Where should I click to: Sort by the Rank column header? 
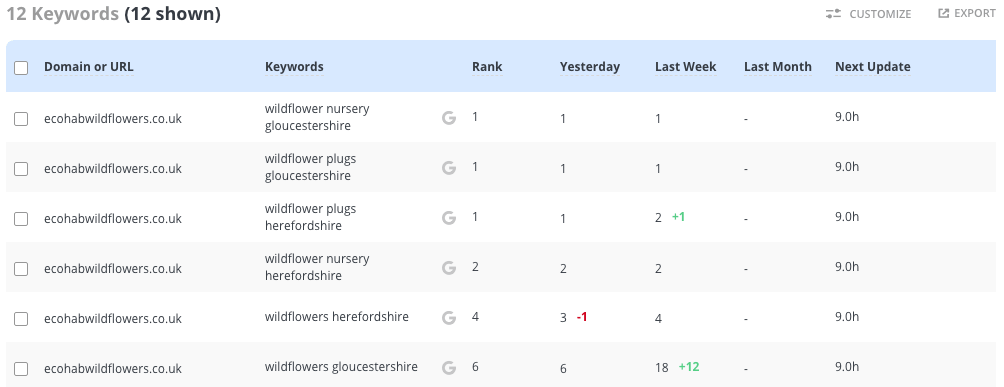[487, 67]
